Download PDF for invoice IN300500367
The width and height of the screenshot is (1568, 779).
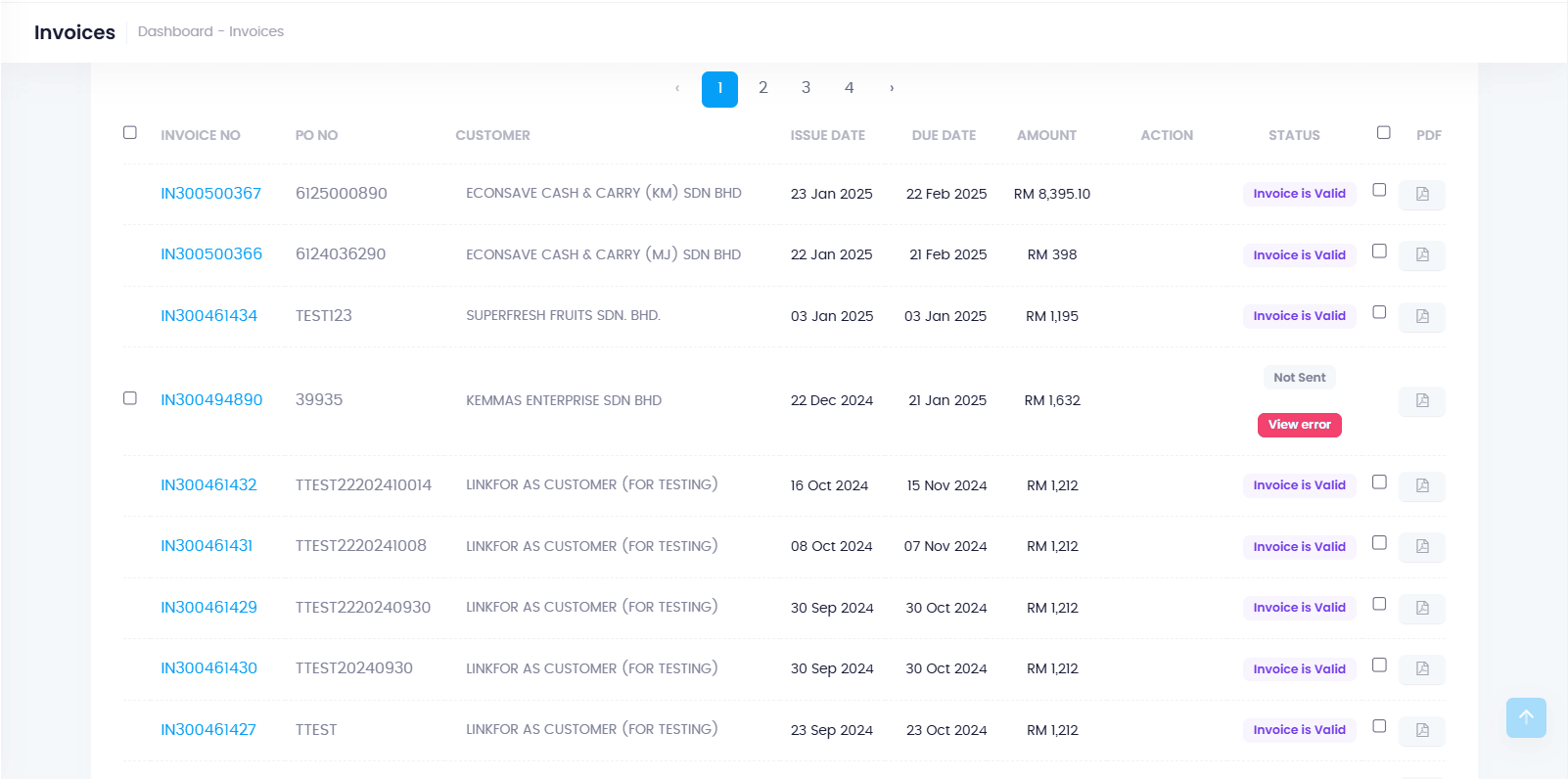pyautogui.click(x=1421, y=194)
